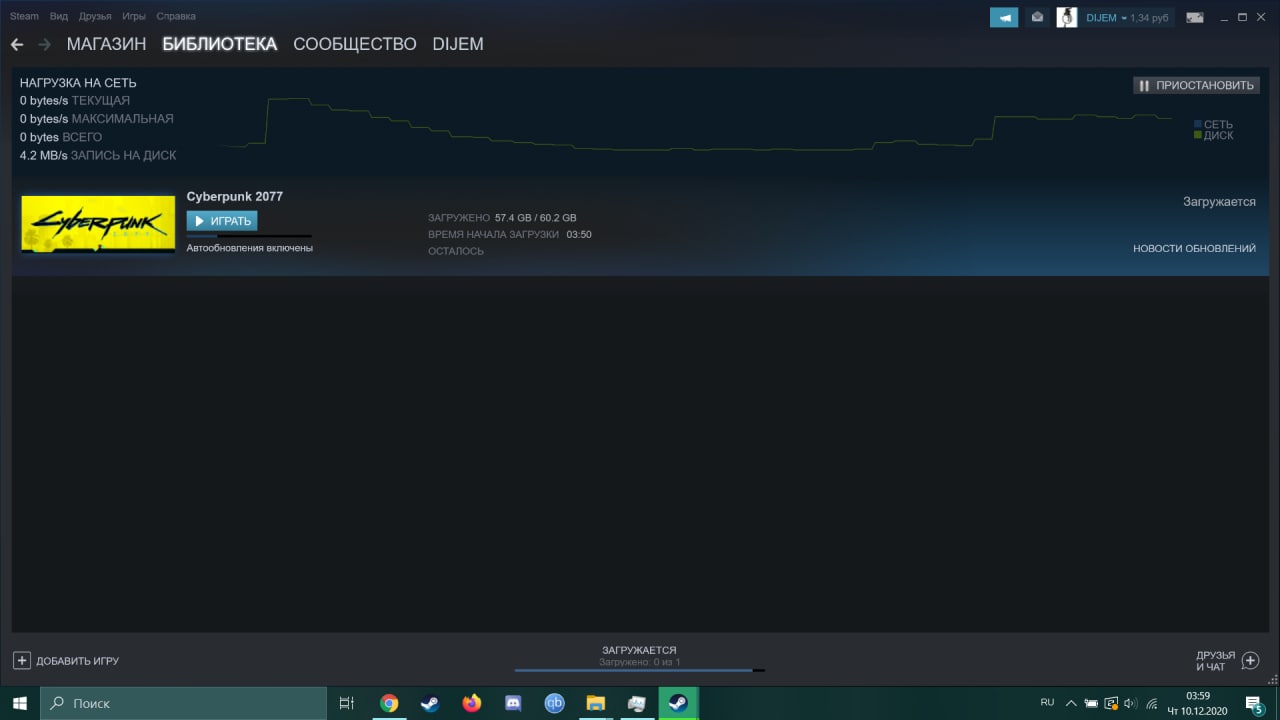The width and height of the screenshot is (1280, 720).
Task: Go to МАГАЗИН tab
Action: 106,44
